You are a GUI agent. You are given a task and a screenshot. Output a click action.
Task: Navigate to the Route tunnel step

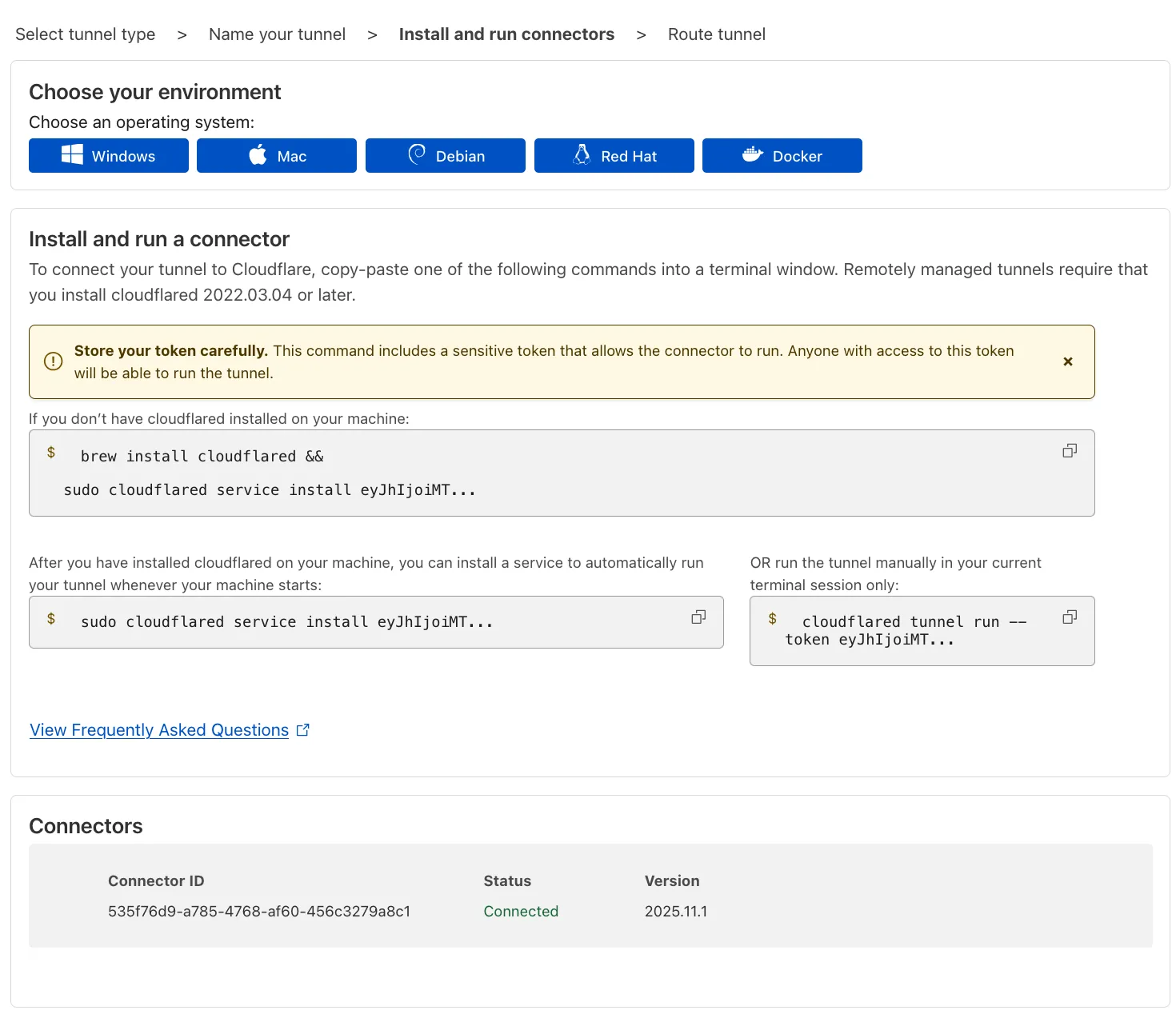tap(716, 34)
